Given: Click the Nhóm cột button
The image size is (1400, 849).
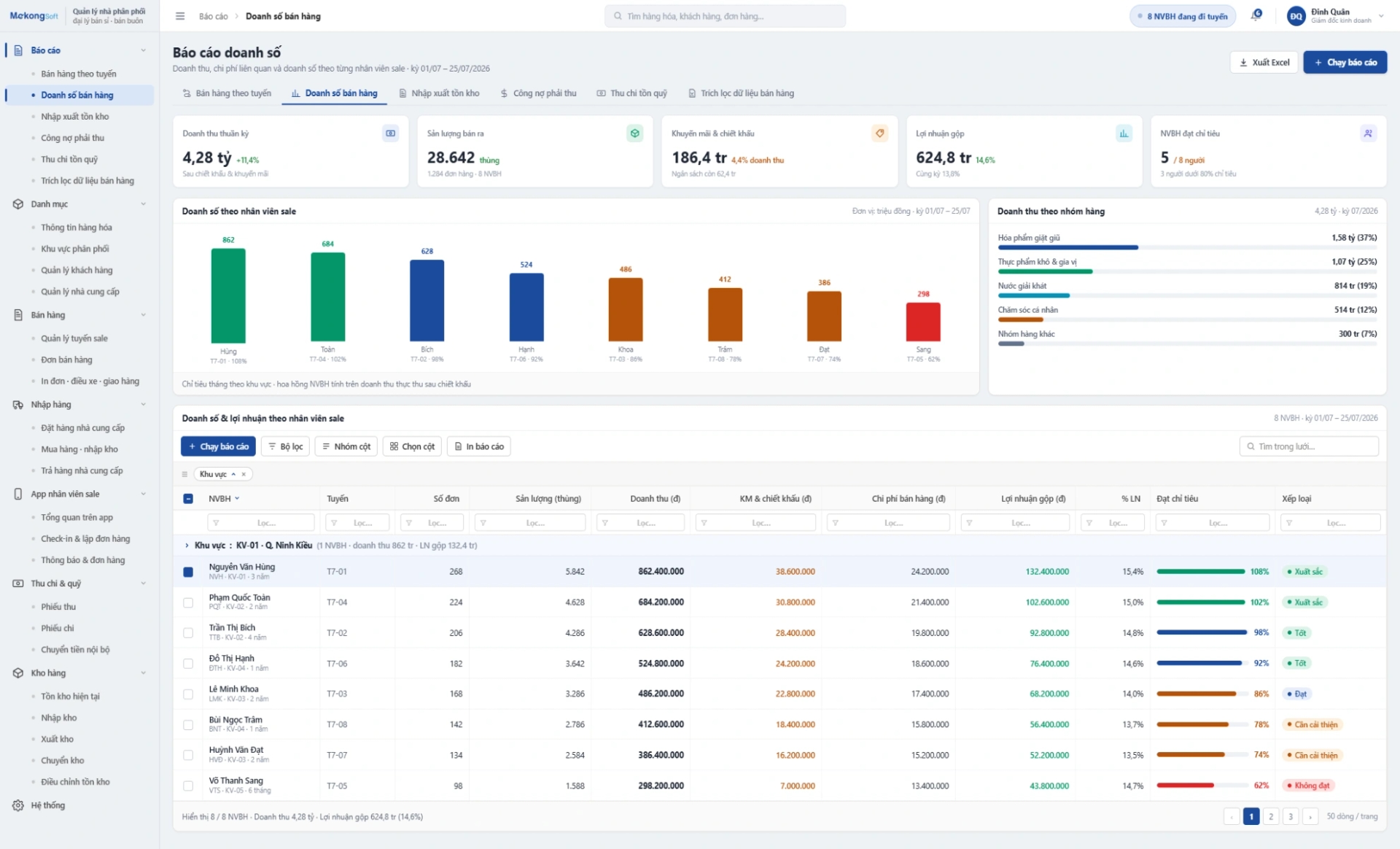Looking at the screenshot, I should (346, 446).
